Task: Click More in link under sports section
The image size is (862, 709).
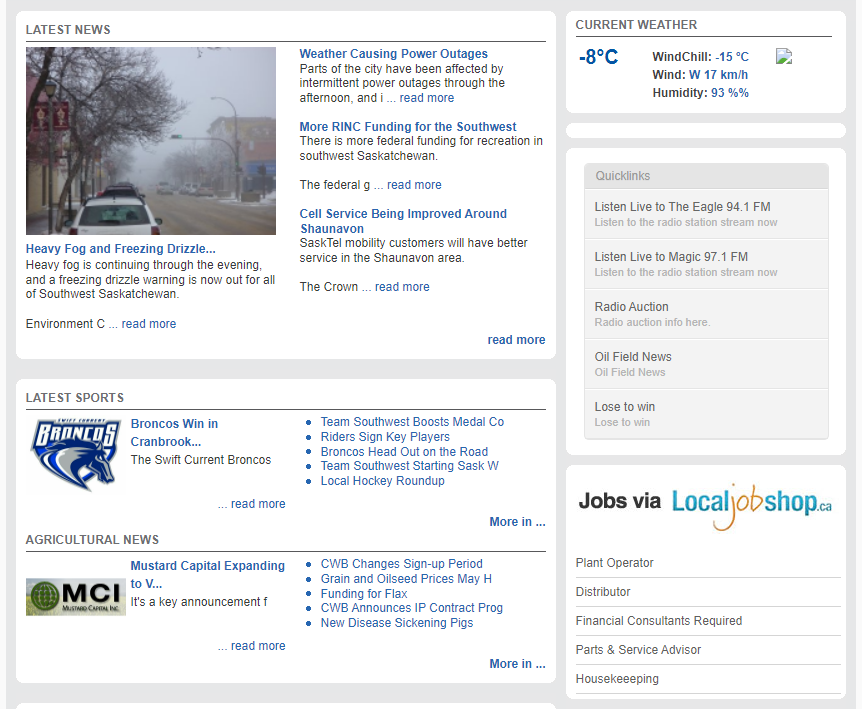Action: (517, 521)
